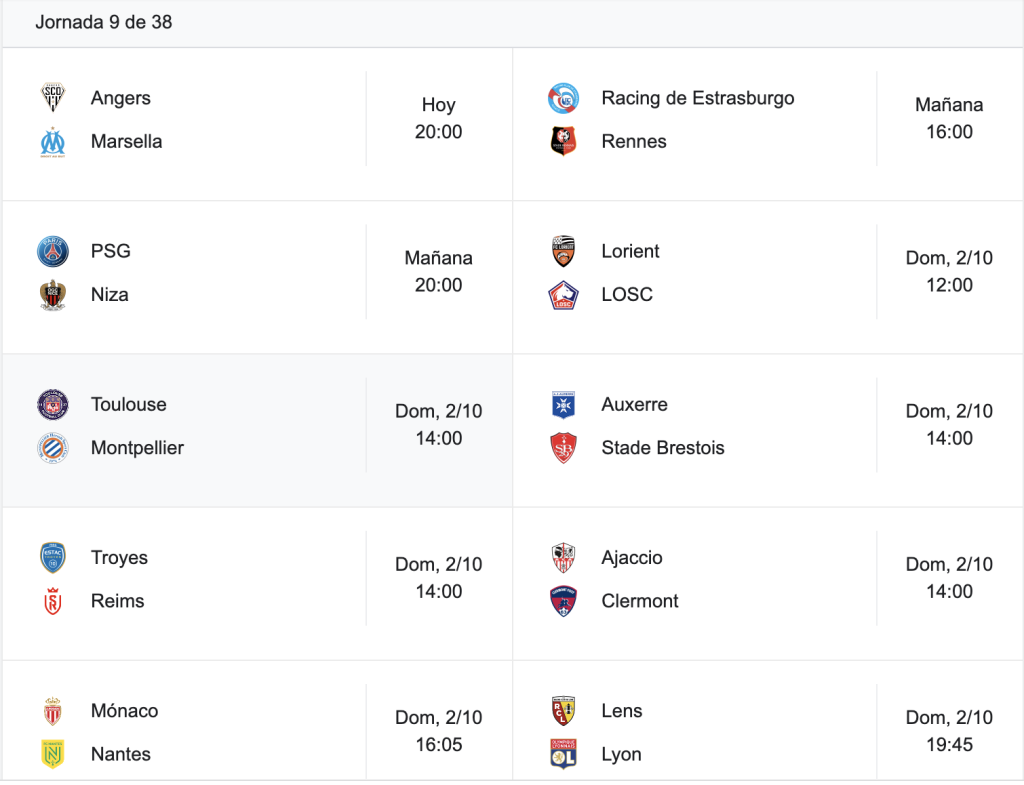Image resolution: width=1024 pixels, height=785 pixels.
Task: Click the Rennes team logo
Action: click(563, 142)
